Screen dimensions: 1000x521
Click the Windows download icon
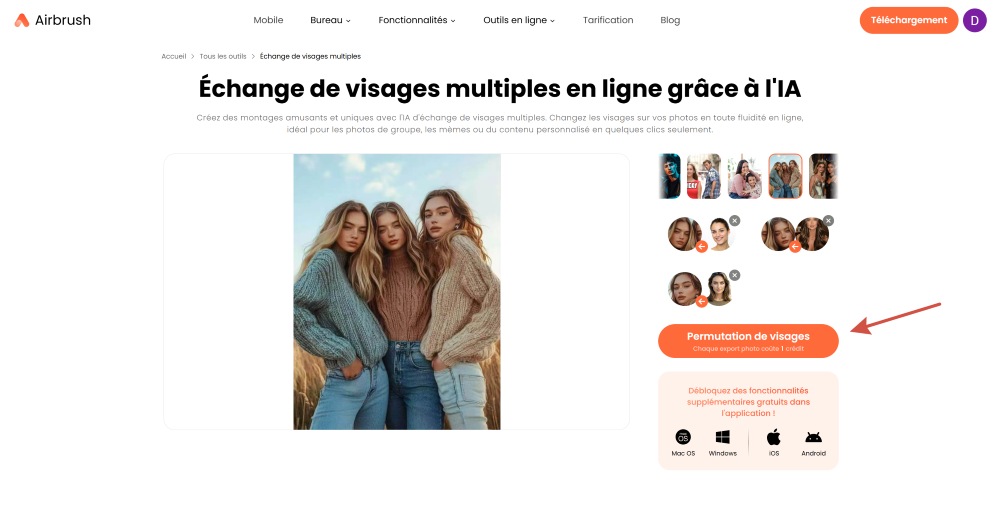[723, 437]
